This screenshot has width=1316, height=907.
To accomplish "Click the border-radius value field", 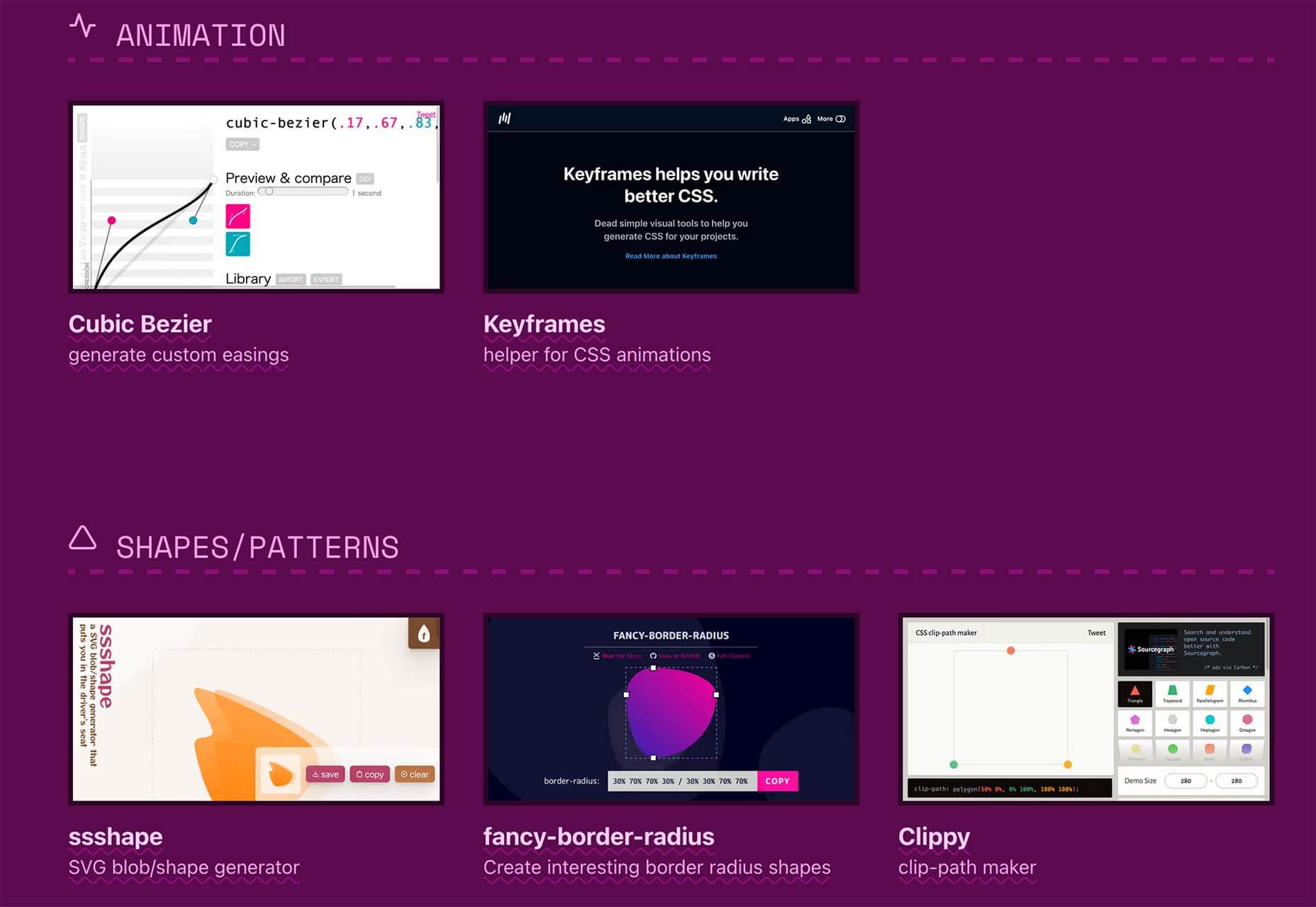I will tap(682, 781).
